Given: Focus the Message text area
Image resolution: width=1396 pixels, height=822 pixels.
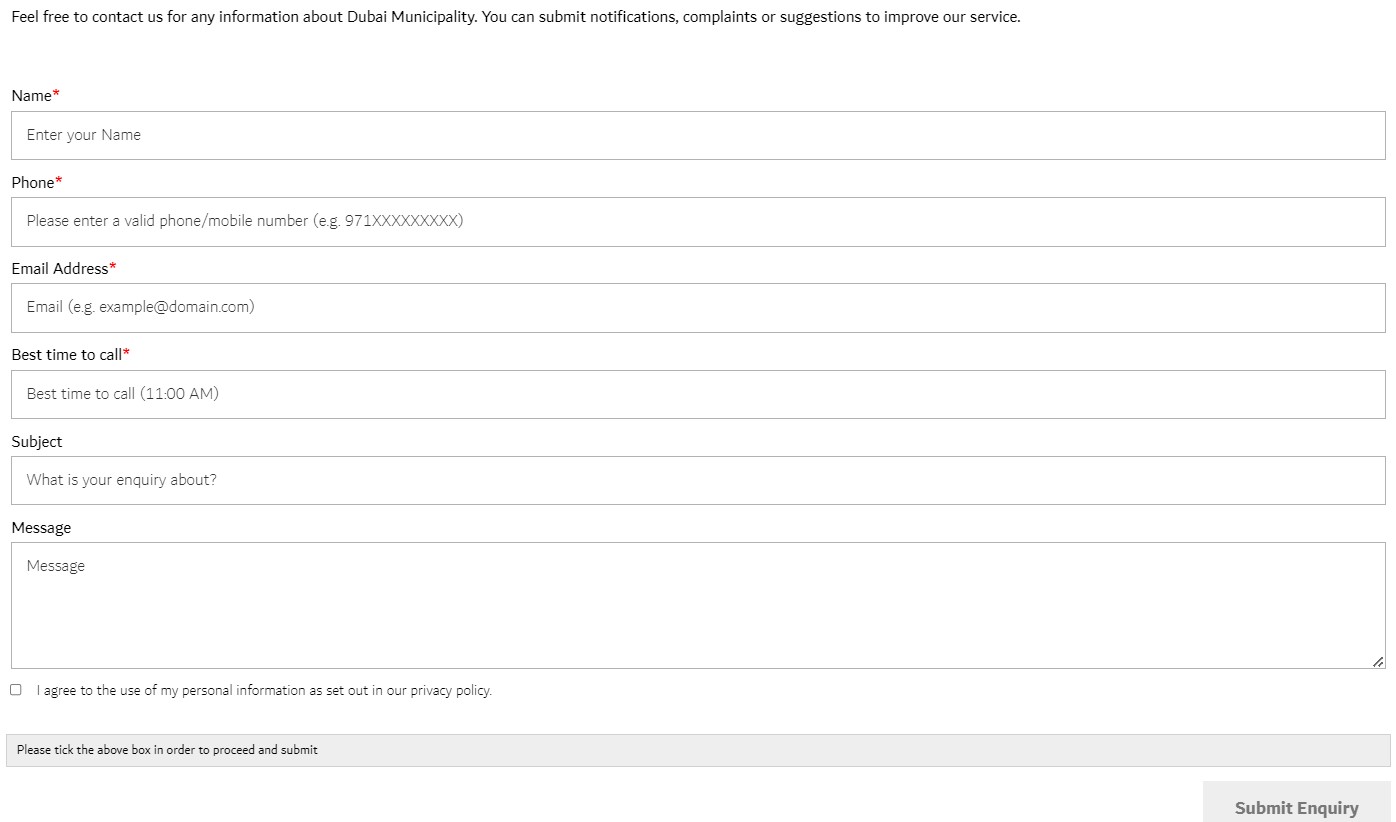Looking at the screenshot, I should [x=698, y=605].
